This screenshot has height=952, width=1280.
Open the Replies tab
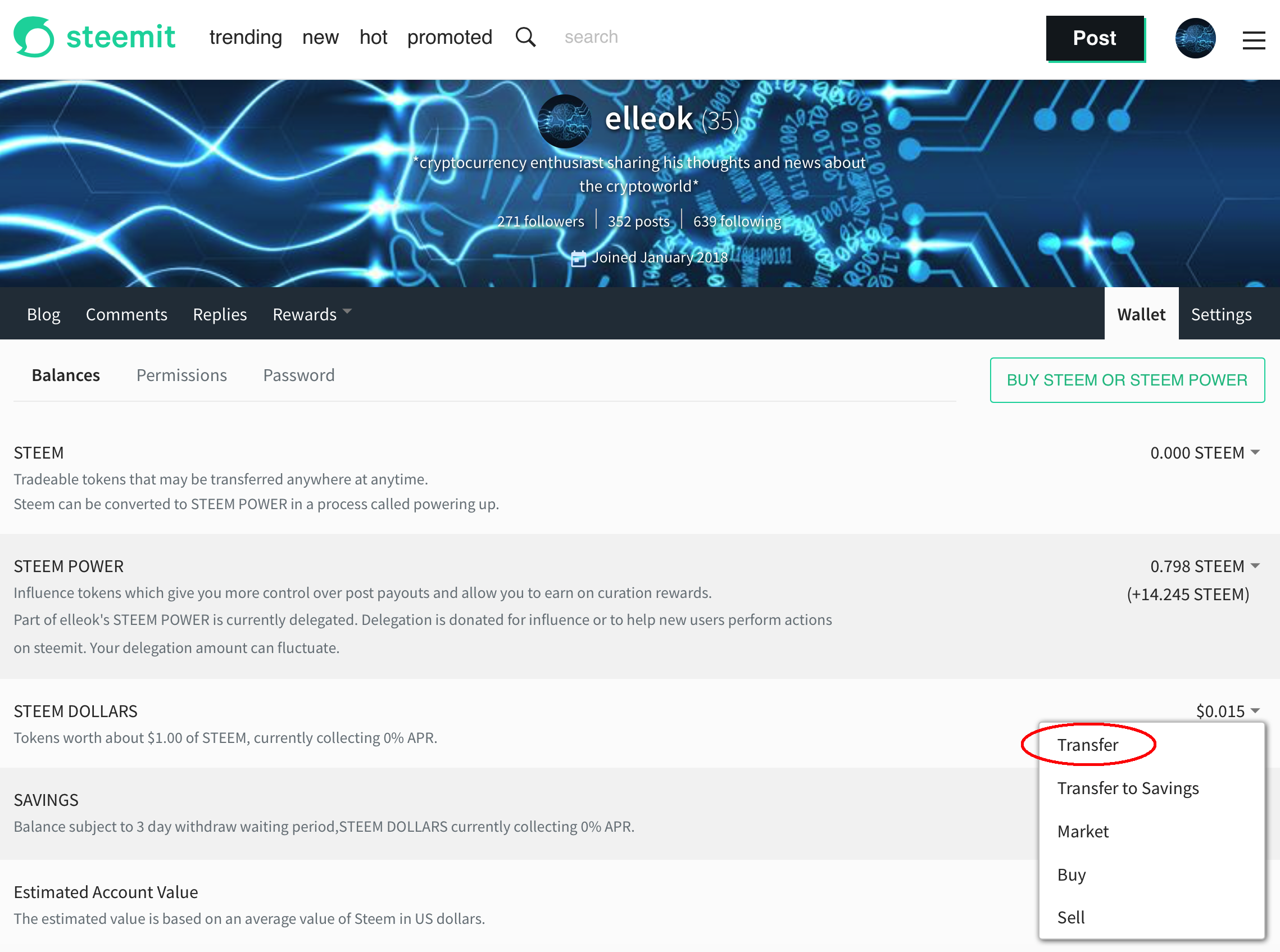[x=220, y=314]
